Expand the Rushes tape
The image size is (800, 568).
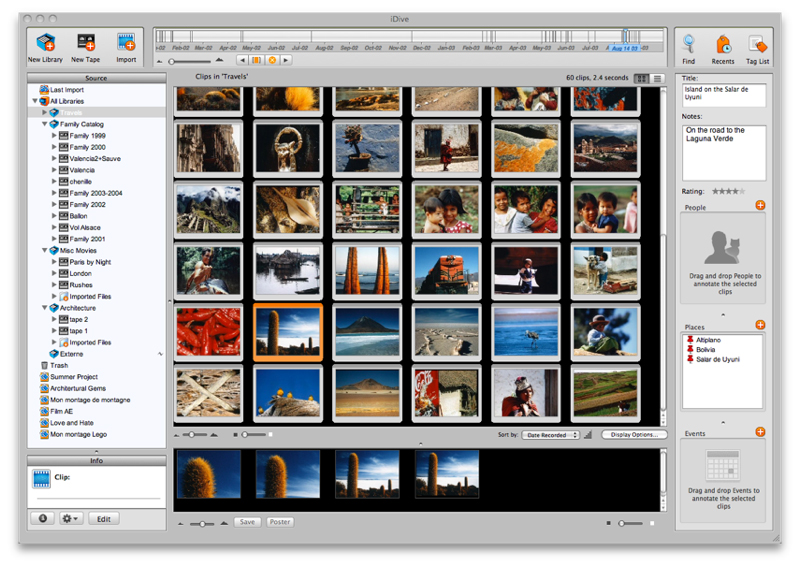54,285
